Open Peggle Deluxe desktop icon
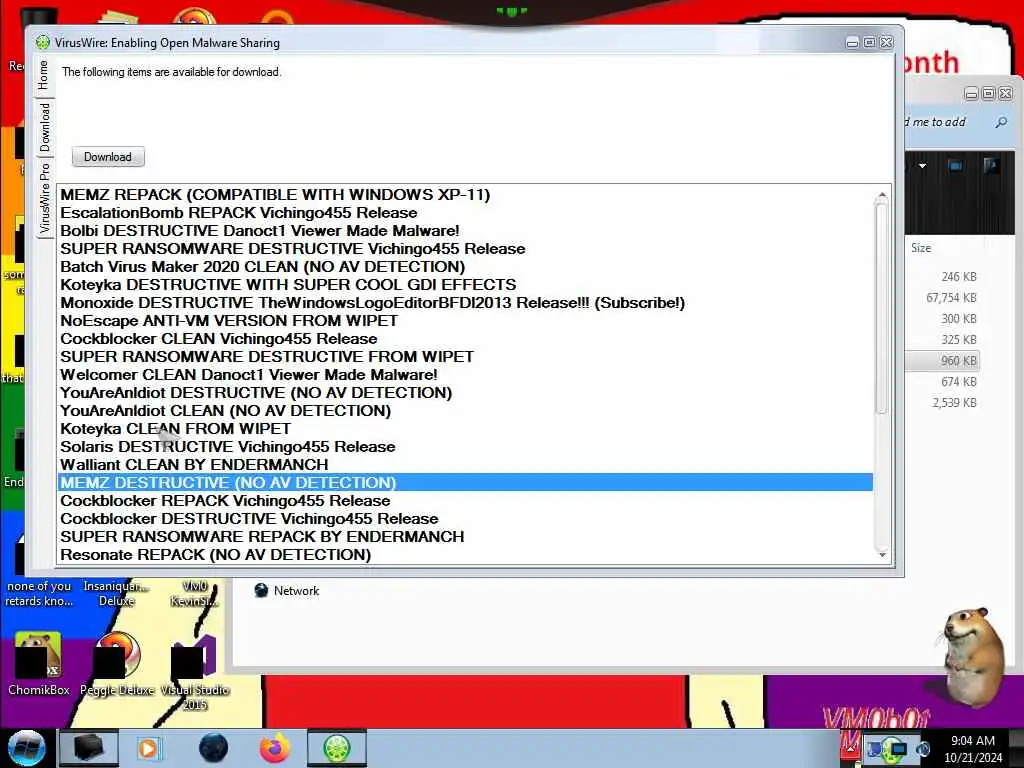 [117, 664]
